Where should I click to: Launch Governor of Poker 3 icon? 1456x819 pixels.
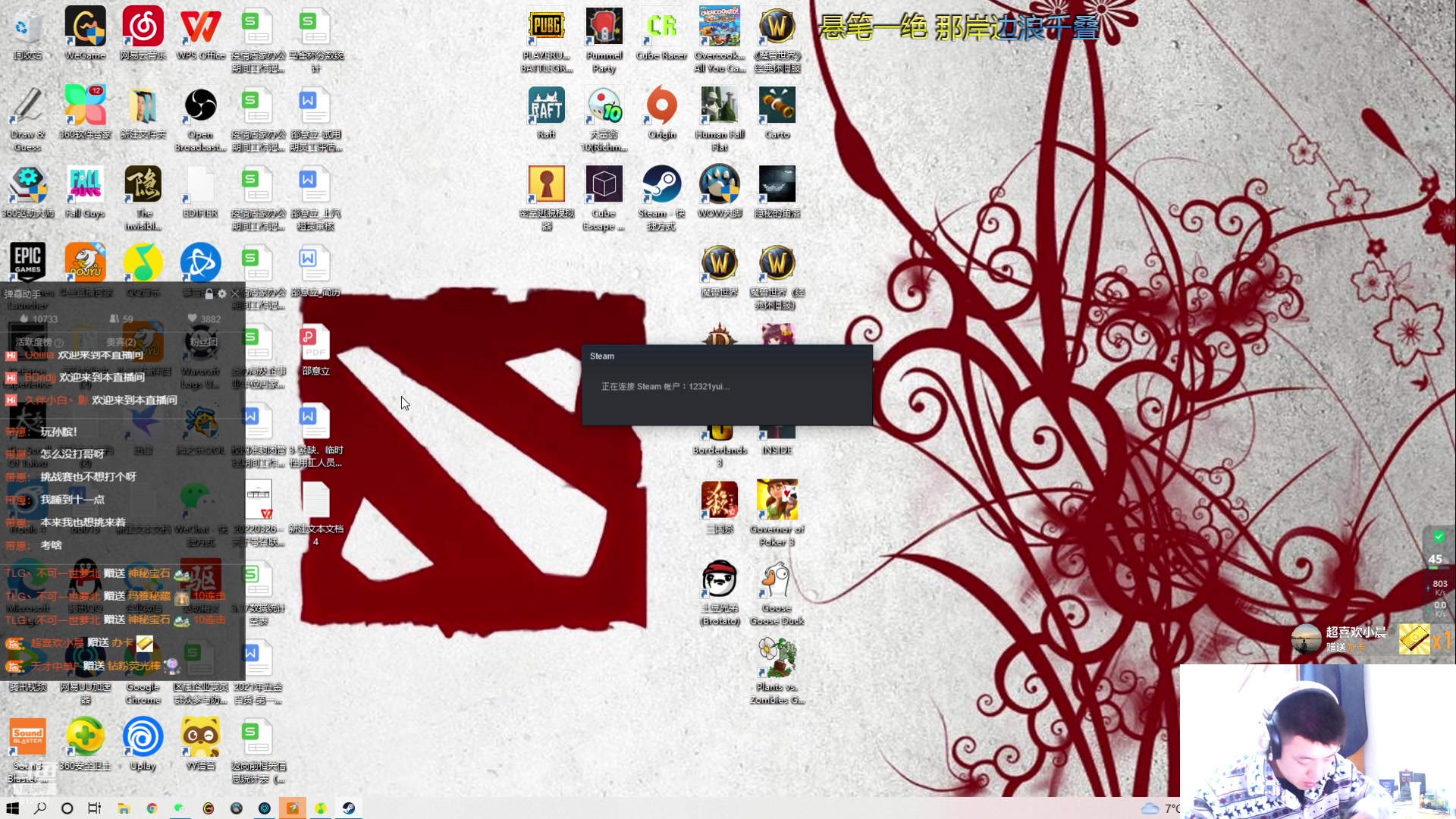777,513
